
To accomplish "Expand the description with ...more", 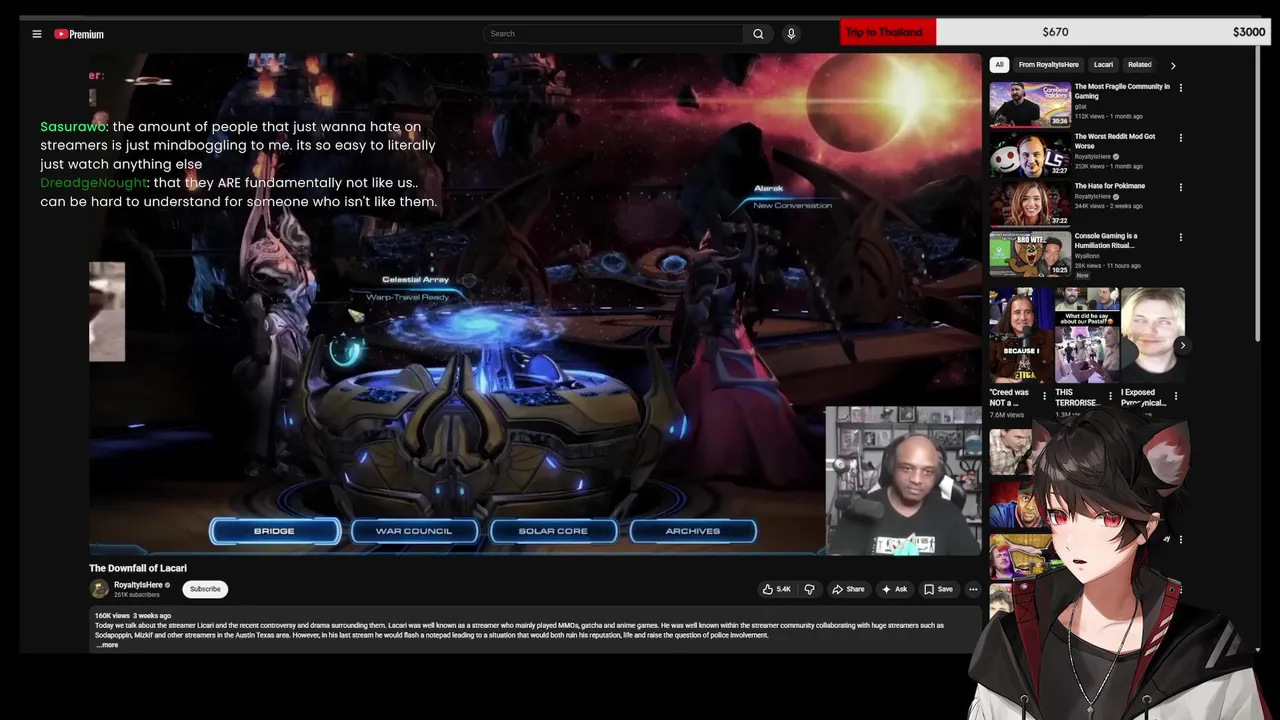I will pyautogui.click(x=107, y=645).
